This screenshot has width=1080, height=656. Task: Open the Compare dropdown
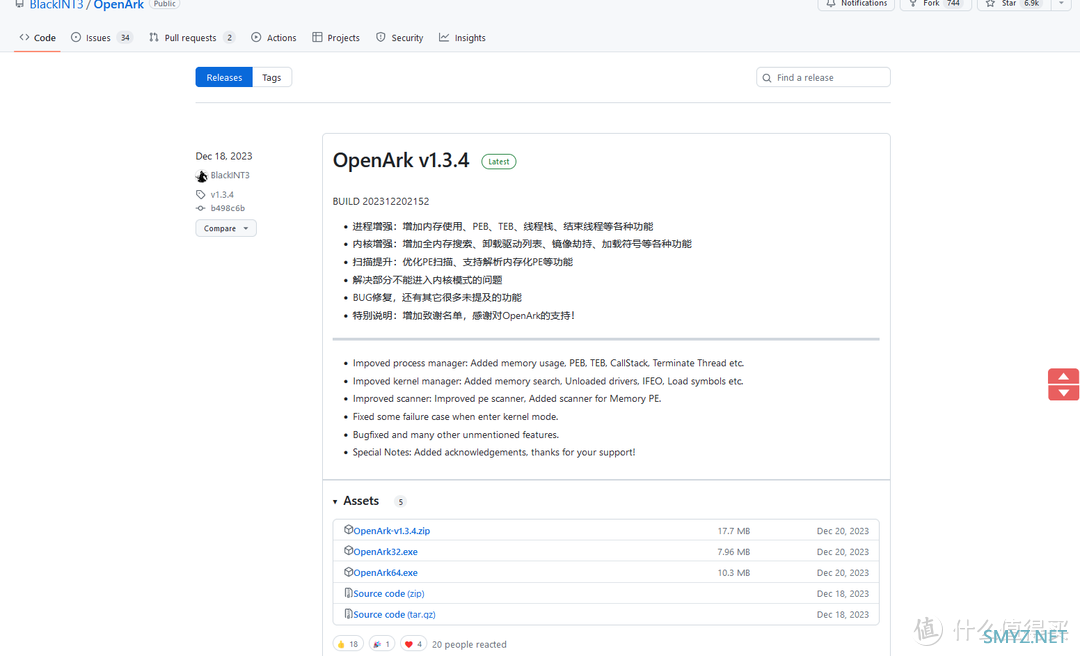click(x=226, y=228)
